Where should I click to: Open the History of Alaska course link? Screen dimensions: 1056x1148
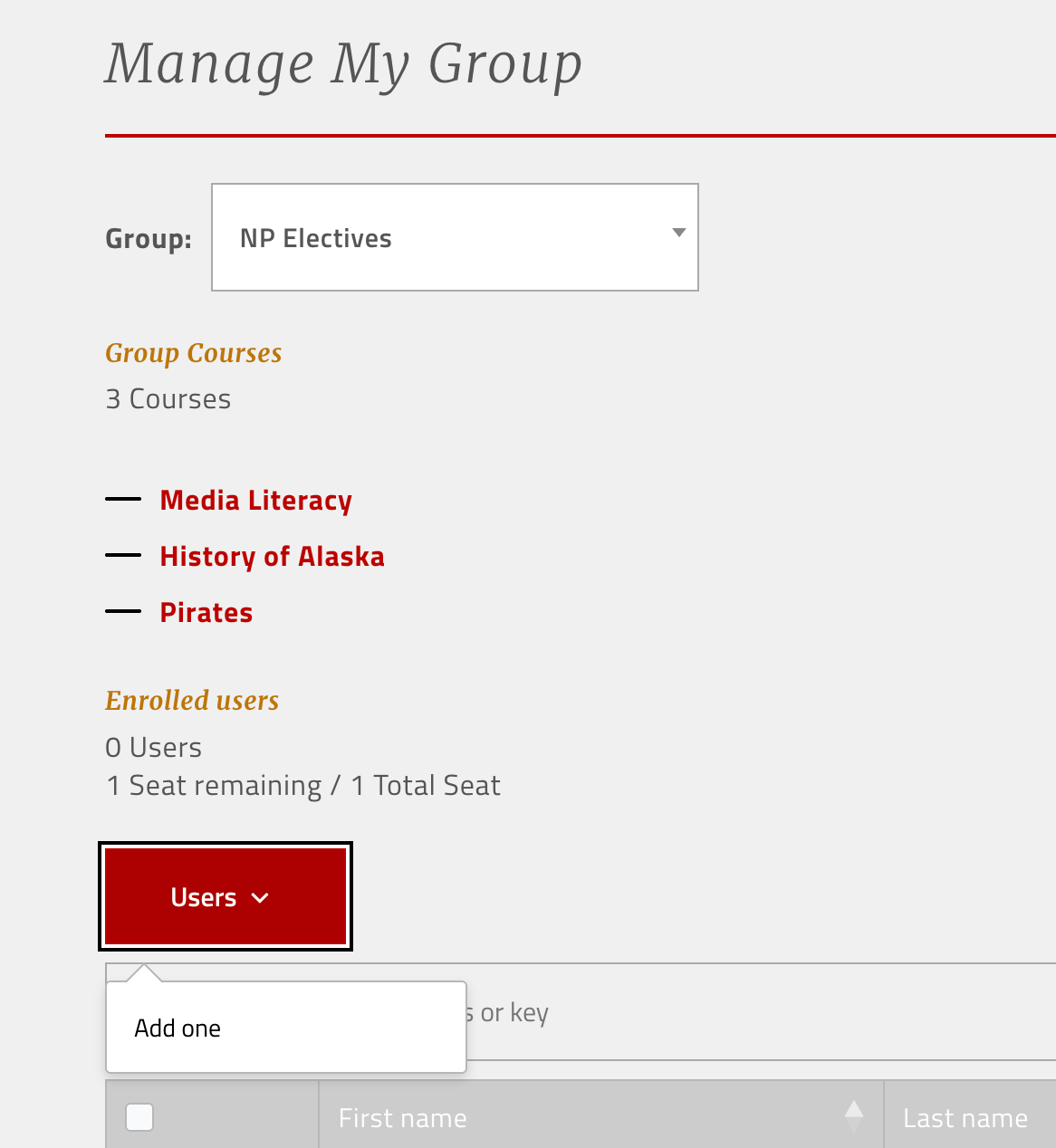(x=272, y=557)
